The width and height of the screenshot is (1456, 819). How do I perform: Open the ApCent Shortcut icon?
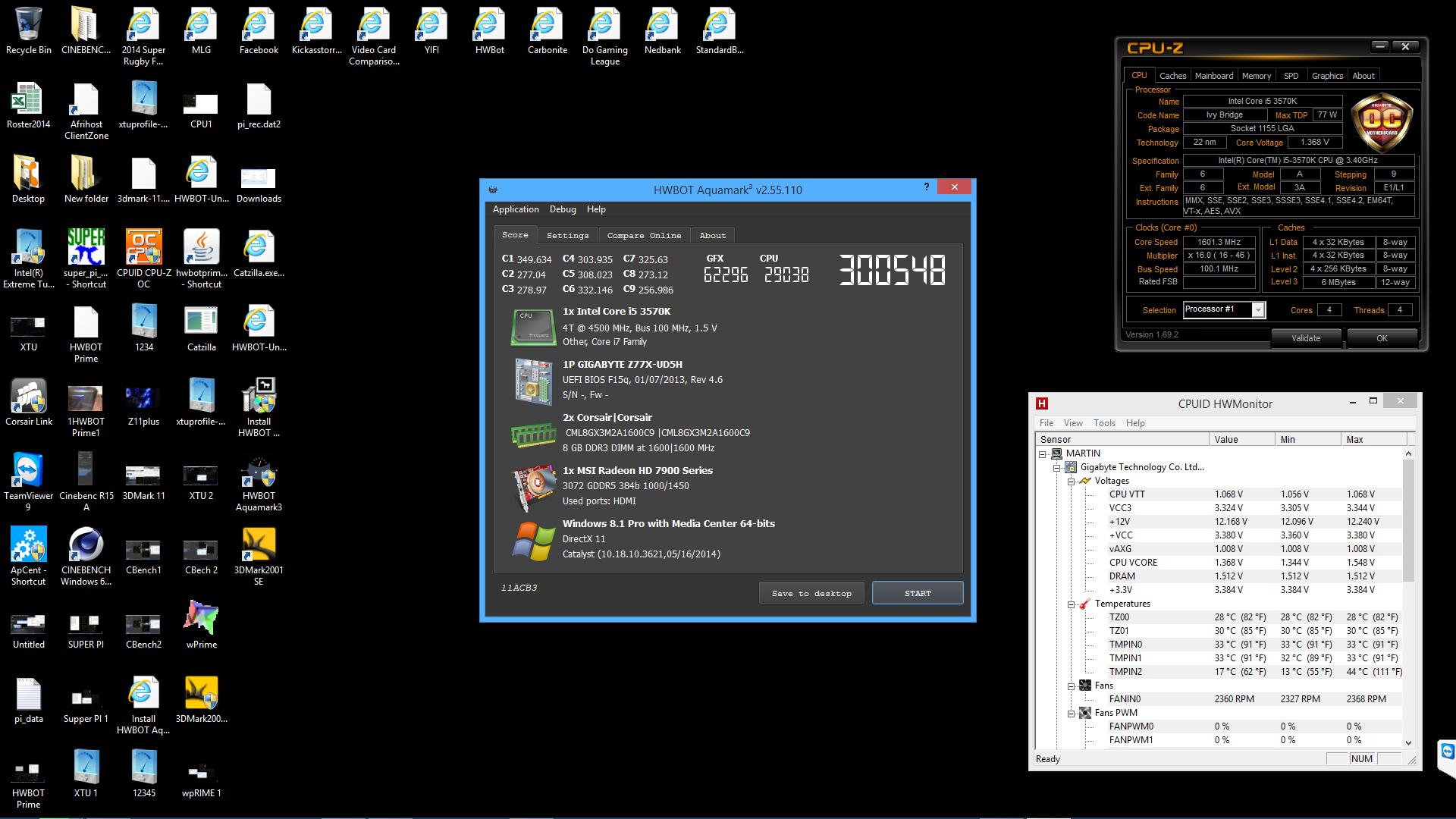(x=28, y=556)
